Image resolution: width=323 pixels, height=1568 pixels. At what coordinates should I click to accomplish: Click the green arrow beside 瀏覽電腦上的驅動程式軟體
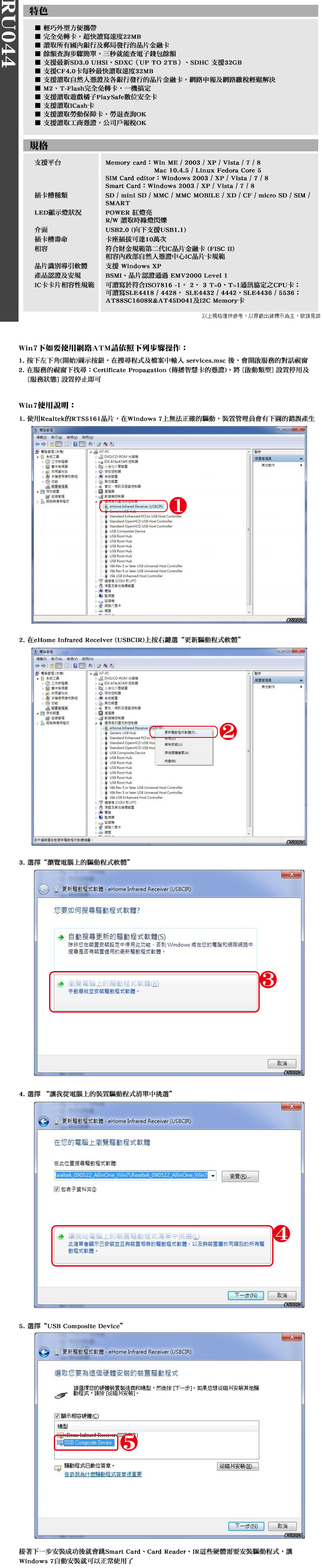click(61, 983)
